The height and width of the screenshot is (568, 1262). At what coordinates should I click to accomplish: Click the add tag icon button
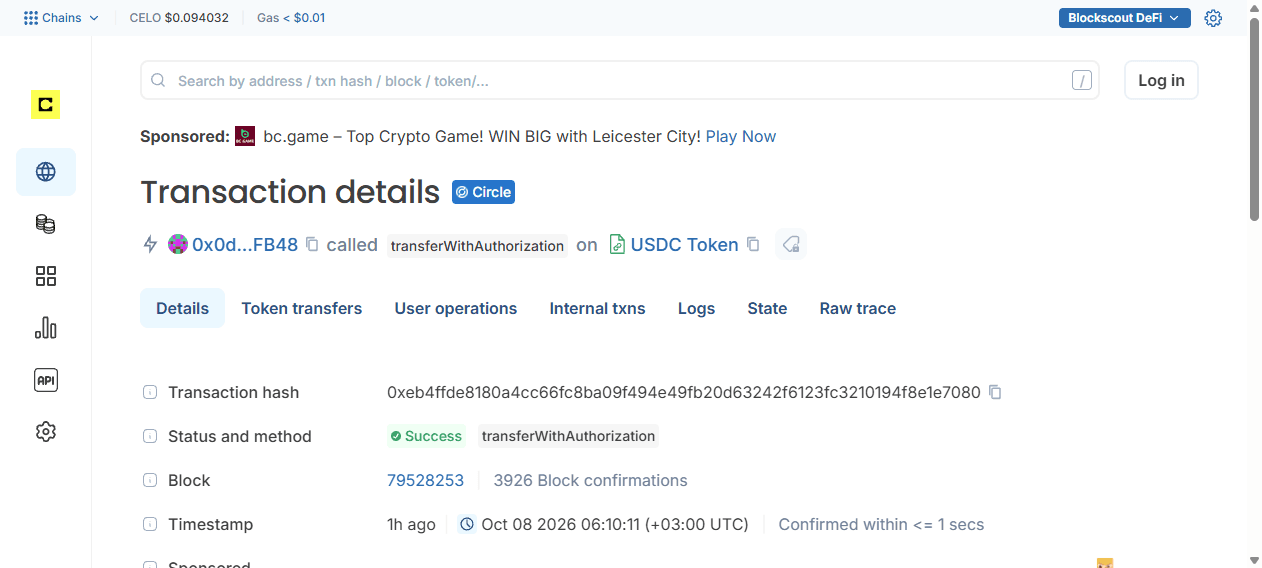coord(791,244)
